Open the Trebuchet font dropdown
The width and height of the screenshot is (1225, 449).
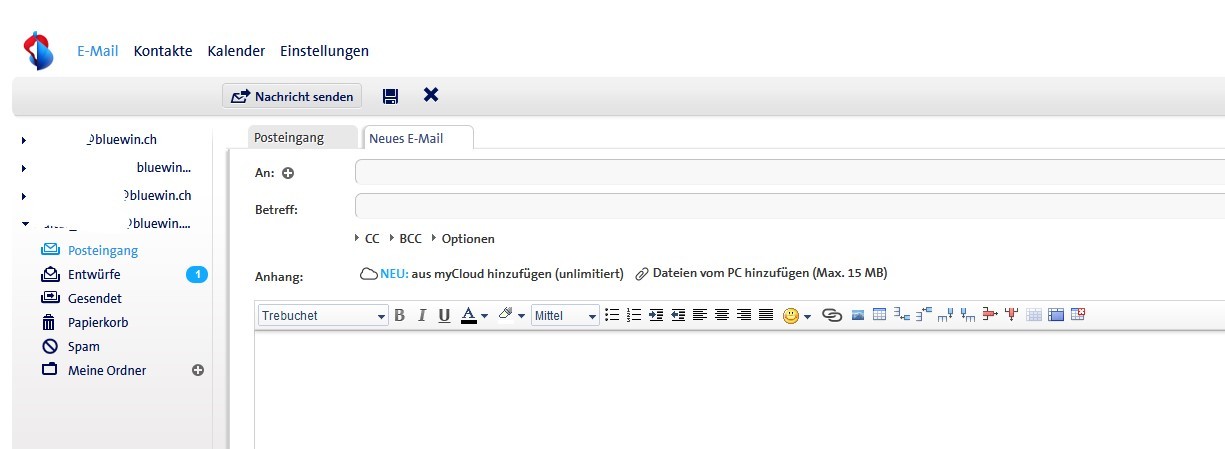click(x=323, y=315)
